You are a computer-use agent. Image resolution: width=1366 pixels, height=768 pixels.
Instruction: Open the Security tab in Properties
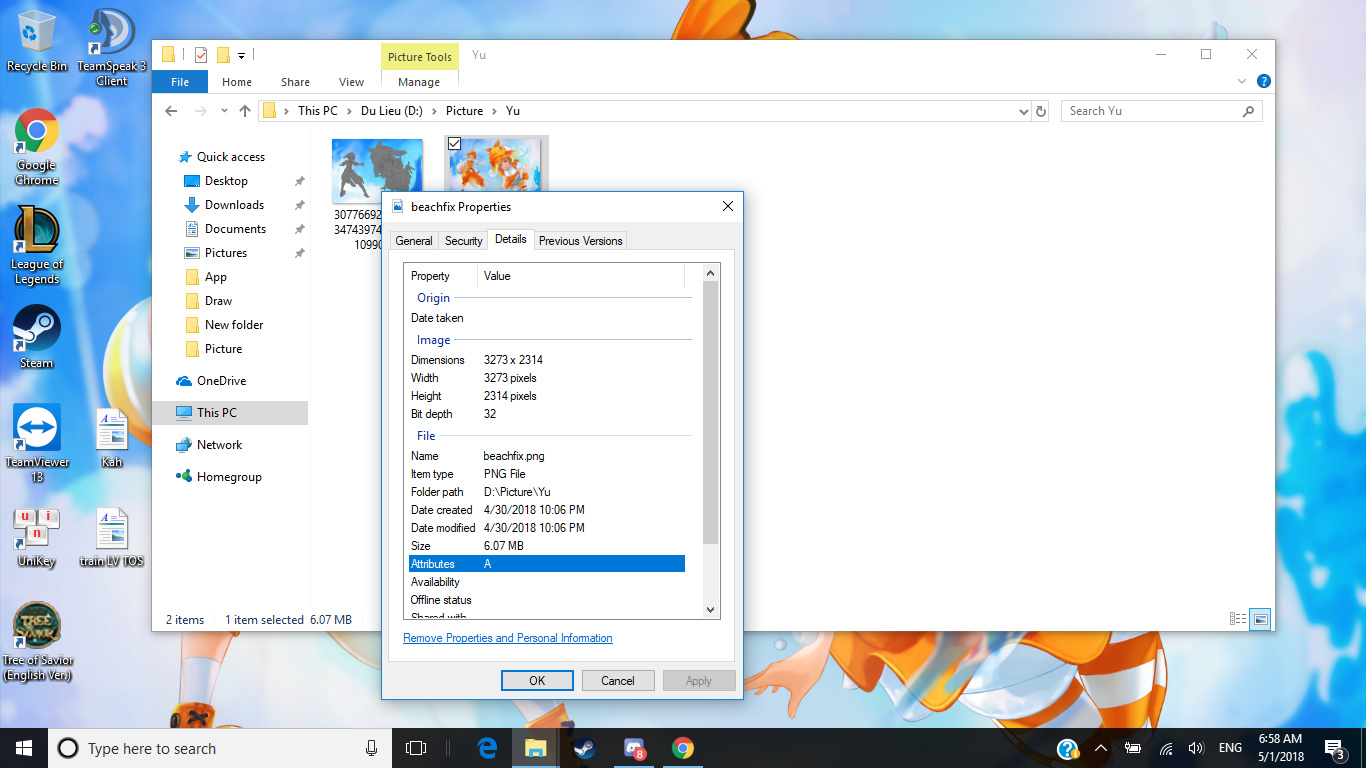tap(463, 241)
